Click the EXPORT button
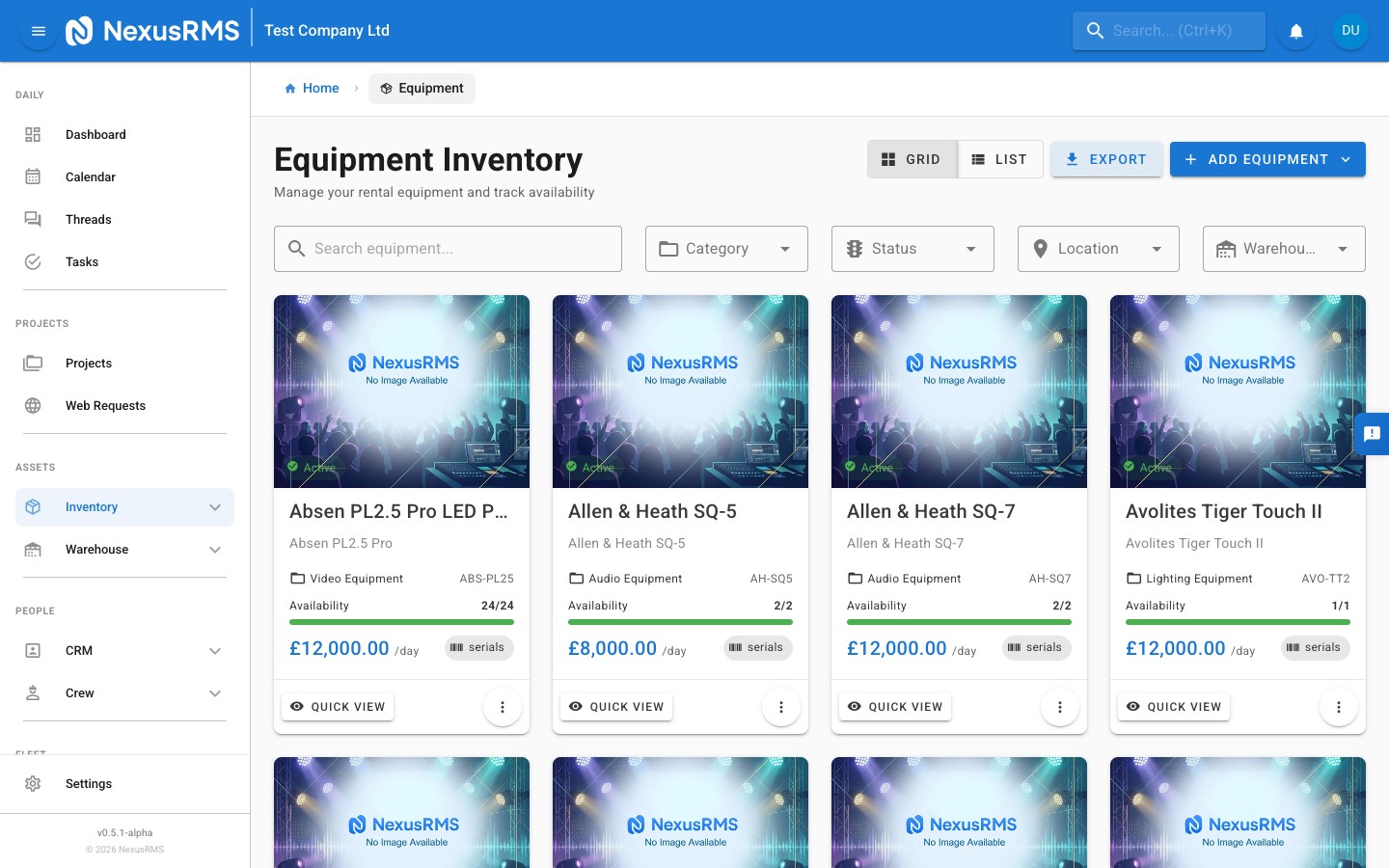Viewport: 1389px width, 868px height. [x=1106, y=159]
